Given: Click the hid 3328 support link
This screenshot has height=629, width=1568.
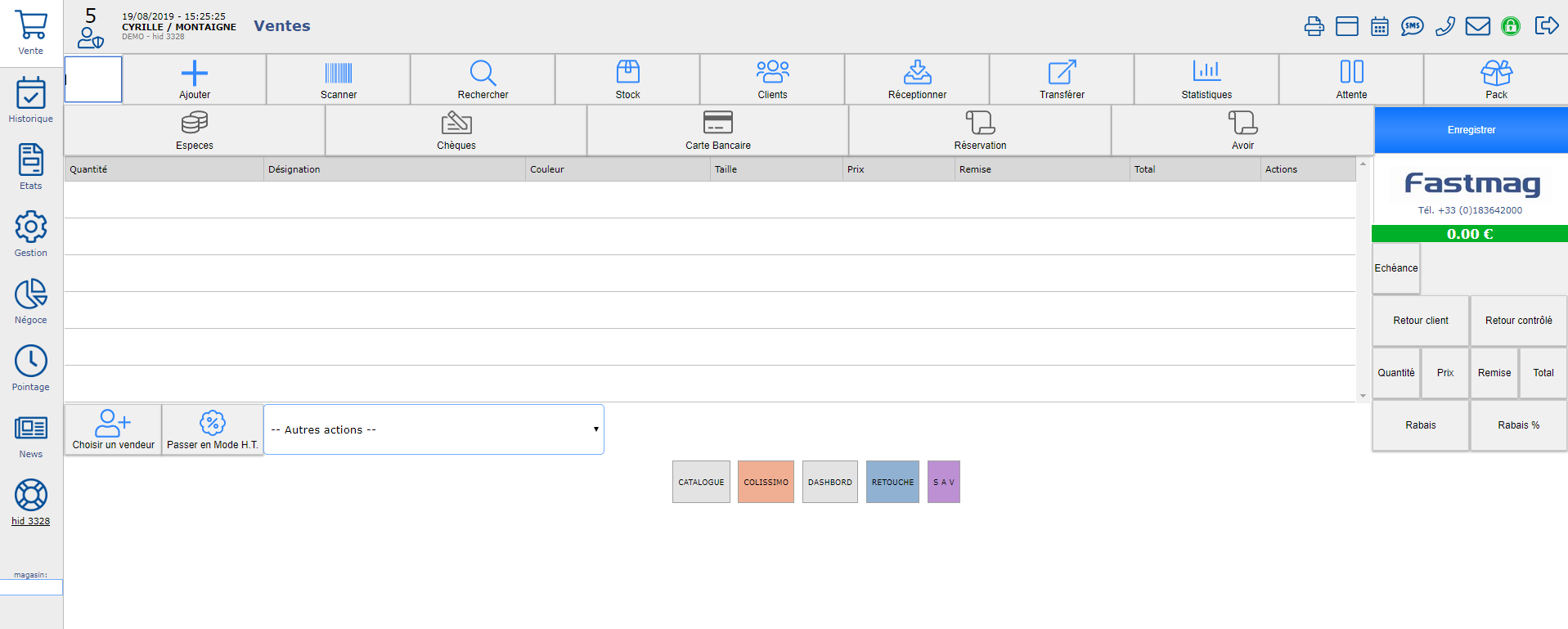Looking at the screenshot, I should [x=31, y=521].
